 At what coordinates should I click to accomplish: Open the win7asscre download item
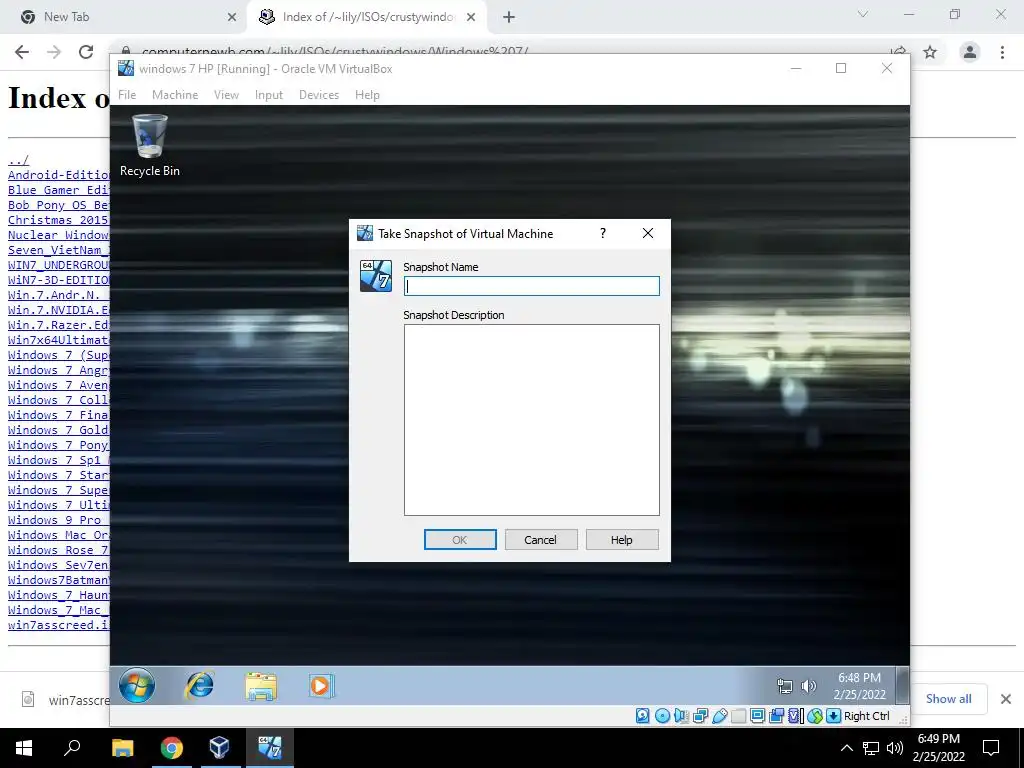pyautogui.click(x=64, y=700)
